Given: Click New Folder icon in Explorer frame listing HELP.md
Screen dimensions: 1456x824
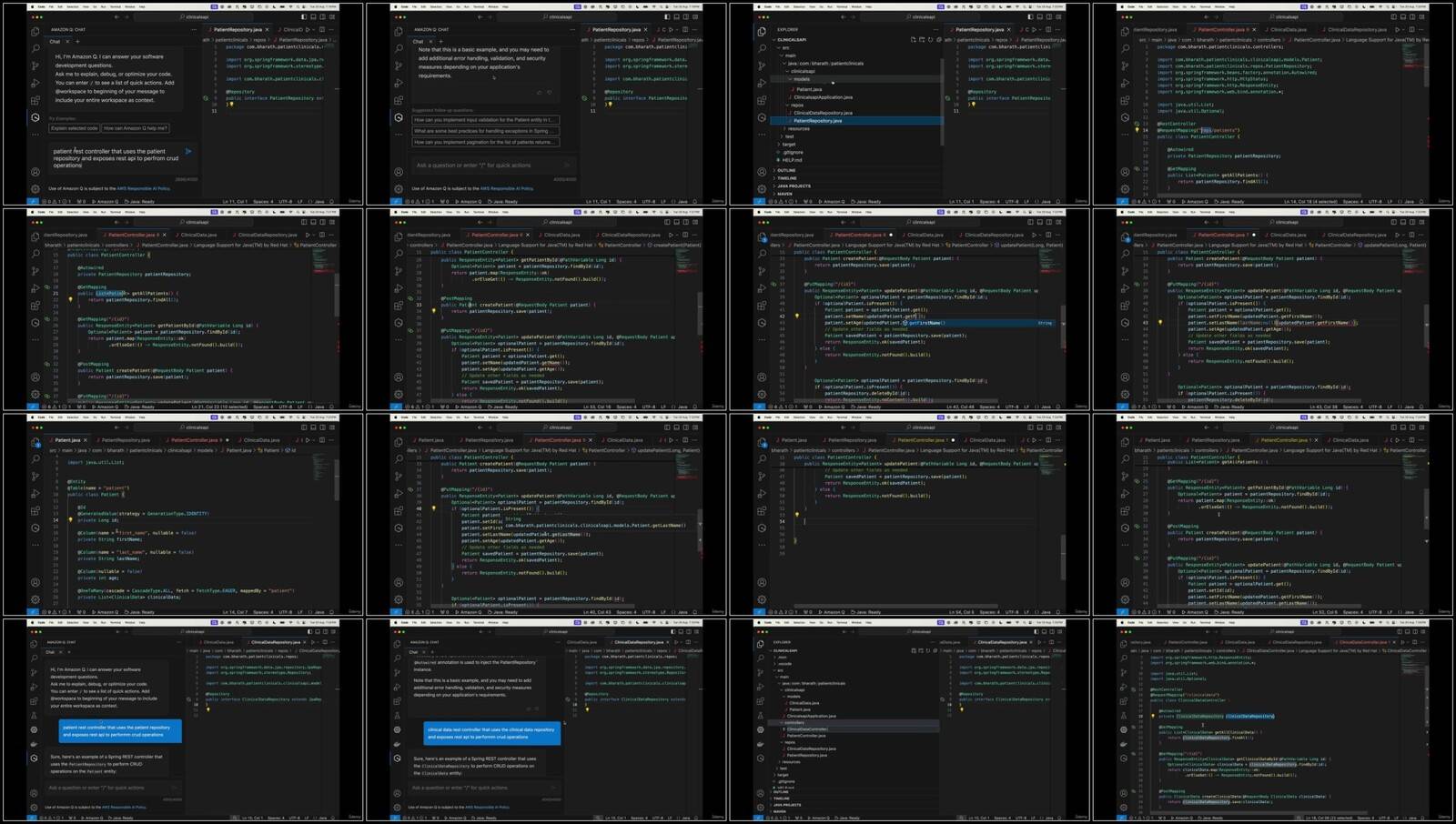Looking at the screenshot, I should (x=922, y=40).
